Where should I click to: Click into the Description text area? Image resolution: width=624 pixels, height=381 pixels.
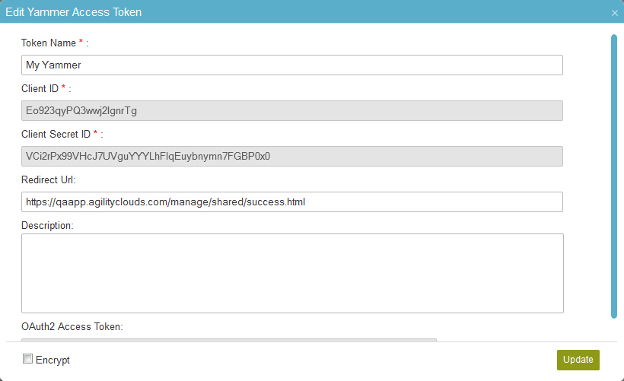pyautogui.click(x=292, y=273)
